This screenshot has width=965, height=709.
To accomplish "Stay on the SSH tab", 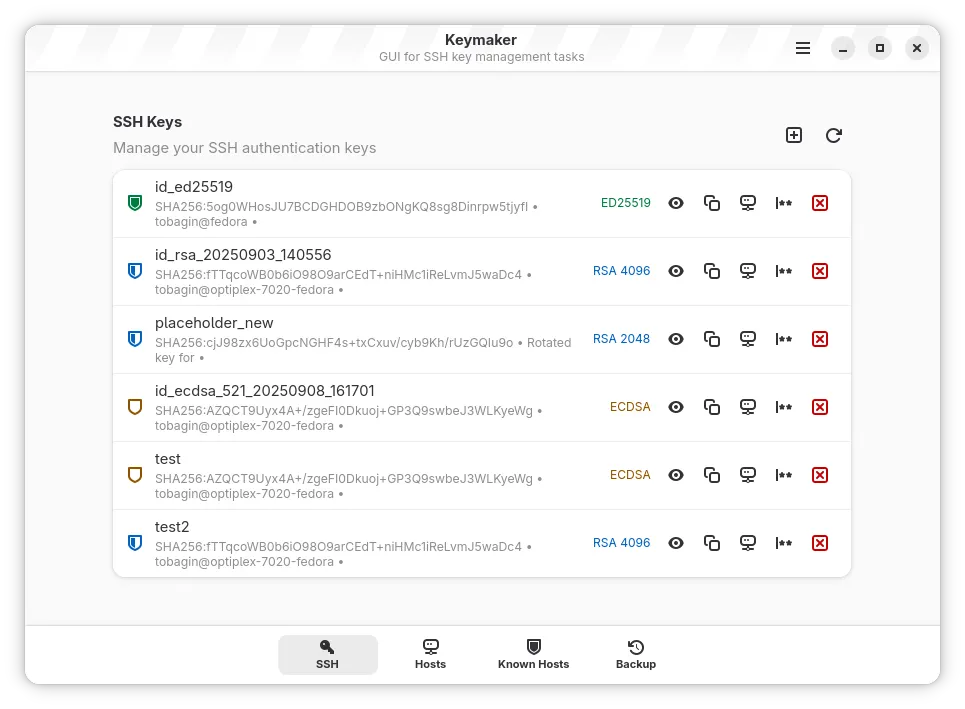I will (327, 655).
